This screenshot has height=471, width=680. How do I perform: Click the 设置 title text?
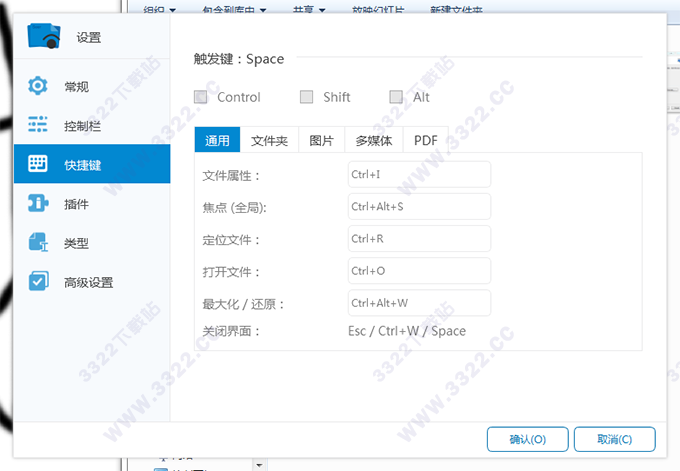(89, 38)
